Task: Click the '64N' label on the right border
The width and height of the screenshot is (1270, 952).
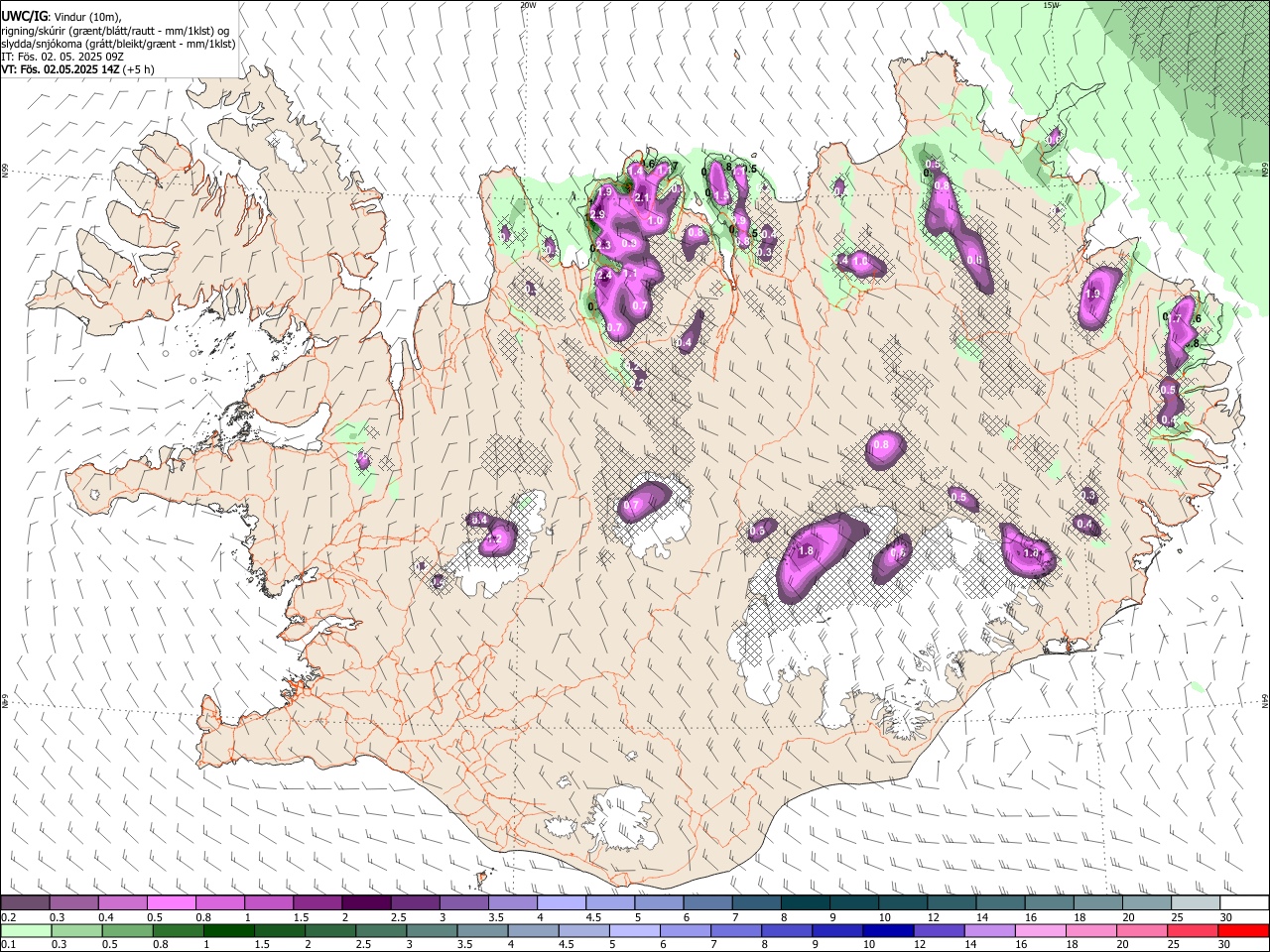Action: tap(1265, 701)
